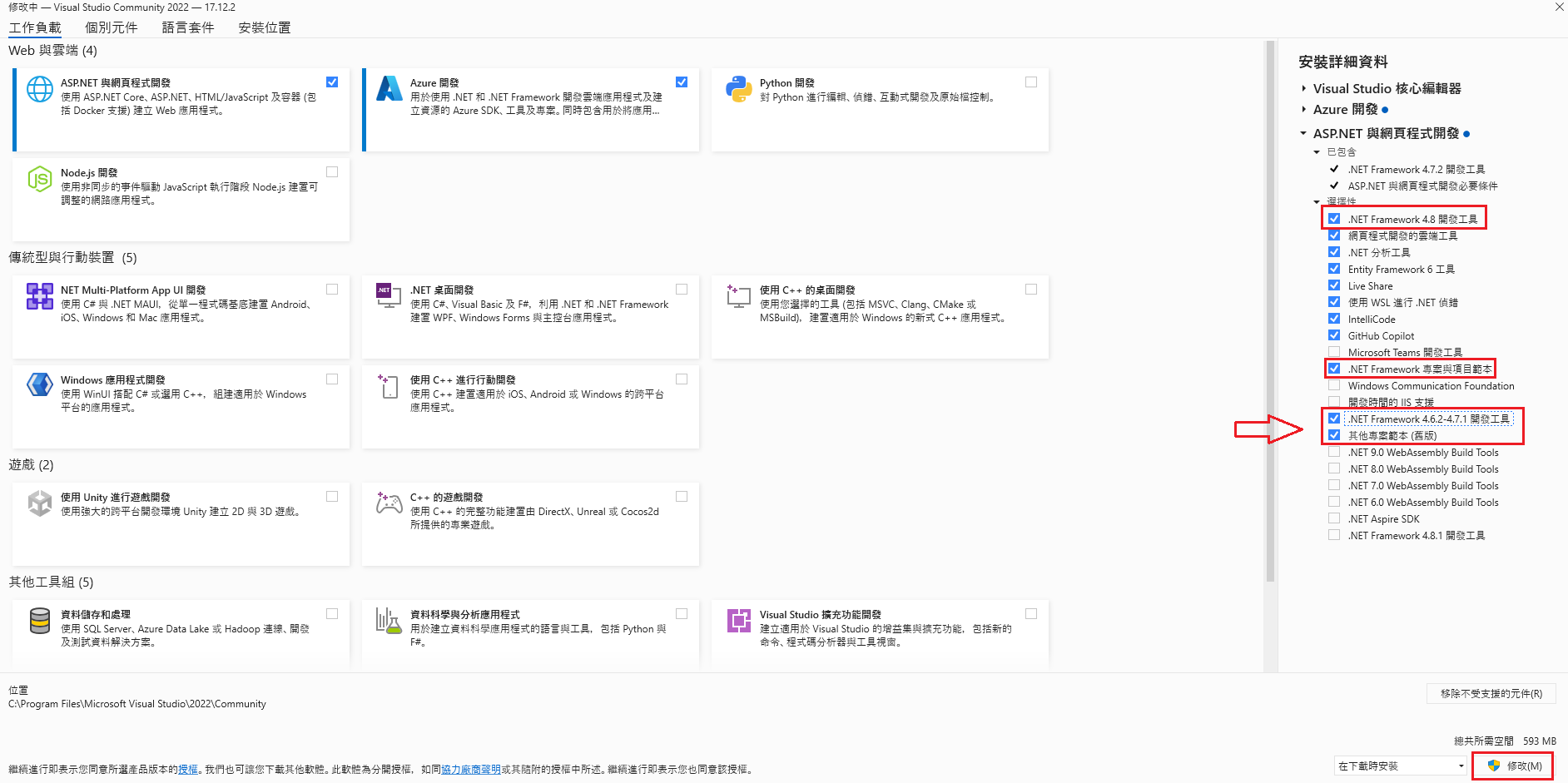Image resolution: width=1568 pixels, height=783 pixels.
Task: Click the remove unsupported components button
Action: coord(1491,693)
